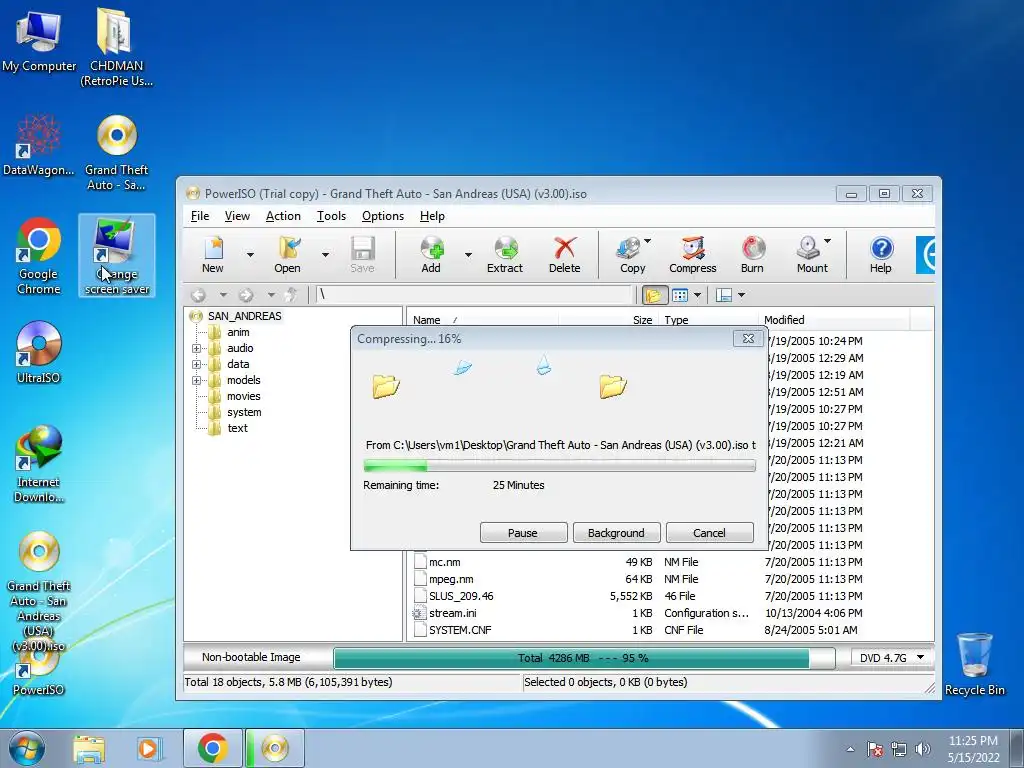This screenshot has width=1024, height=768.
Task: Open Windows Explorer from taskbar
Action: tap(89, 748)
